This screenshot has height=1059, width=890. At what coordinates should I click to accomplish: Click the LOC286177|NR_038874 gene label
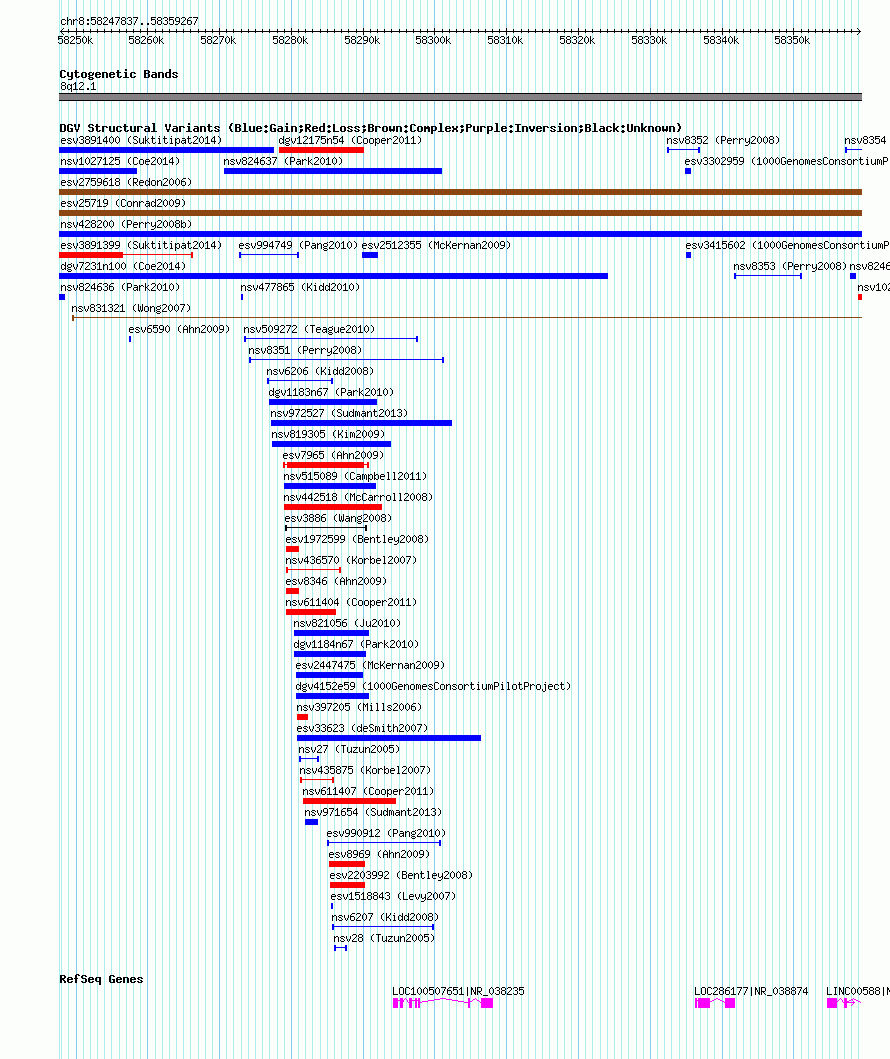click(x=751, y=991)
